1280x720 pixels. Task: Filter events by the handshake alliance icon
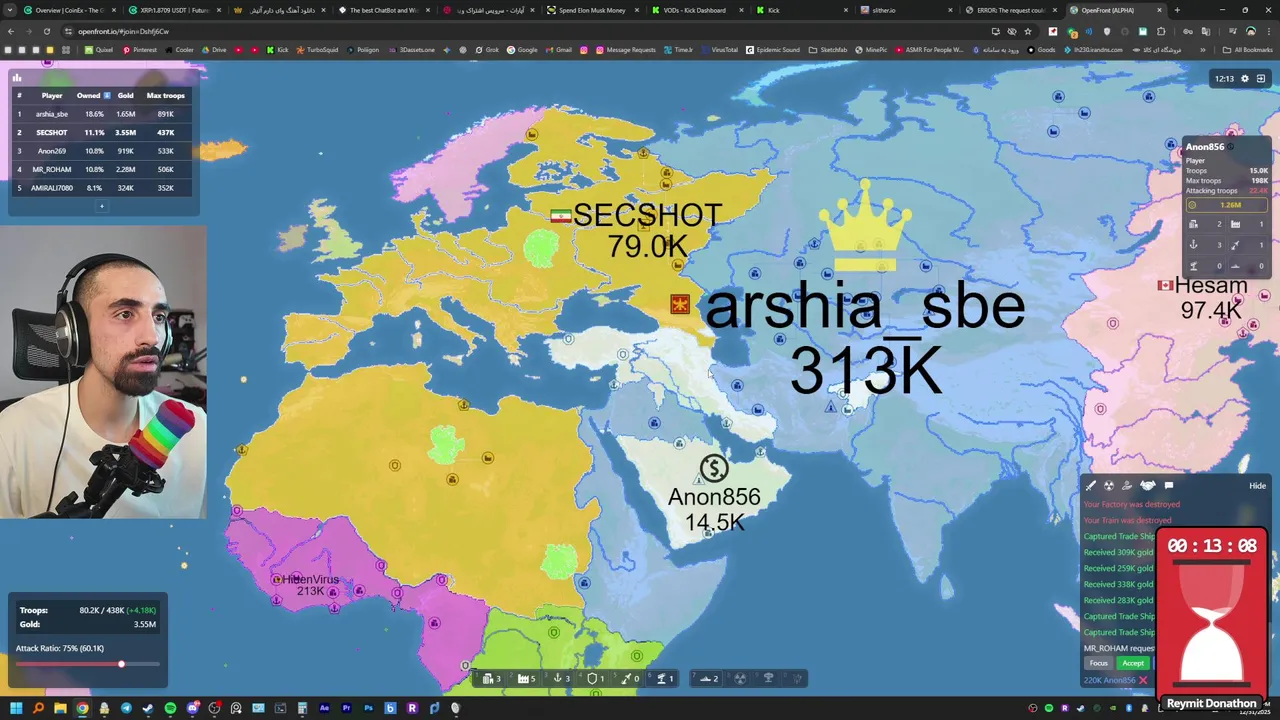click(x=1148, y=486)
